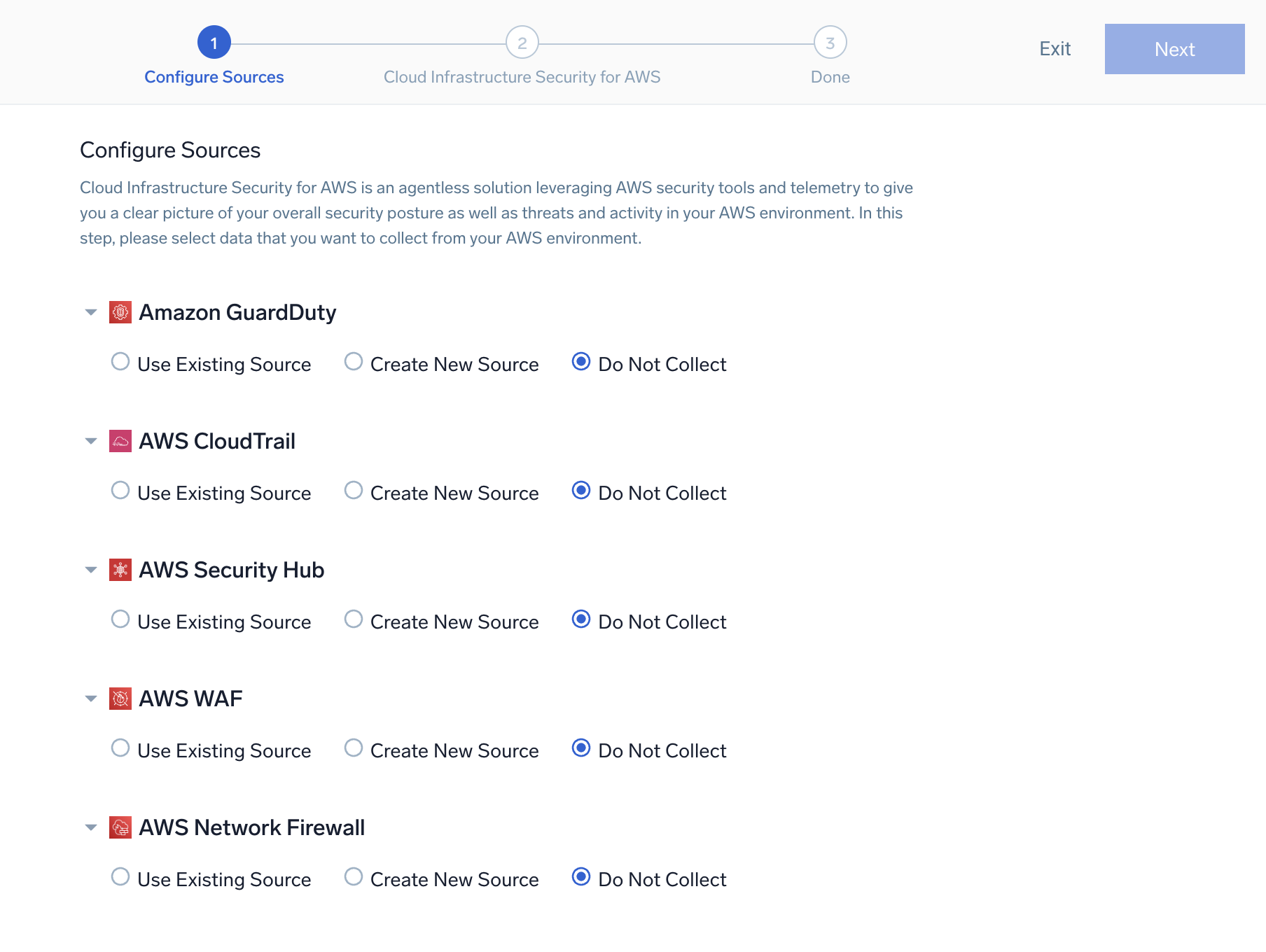
Task: Choose Use Existing Source for AWS CloudTrail
Action: [120, 491]
